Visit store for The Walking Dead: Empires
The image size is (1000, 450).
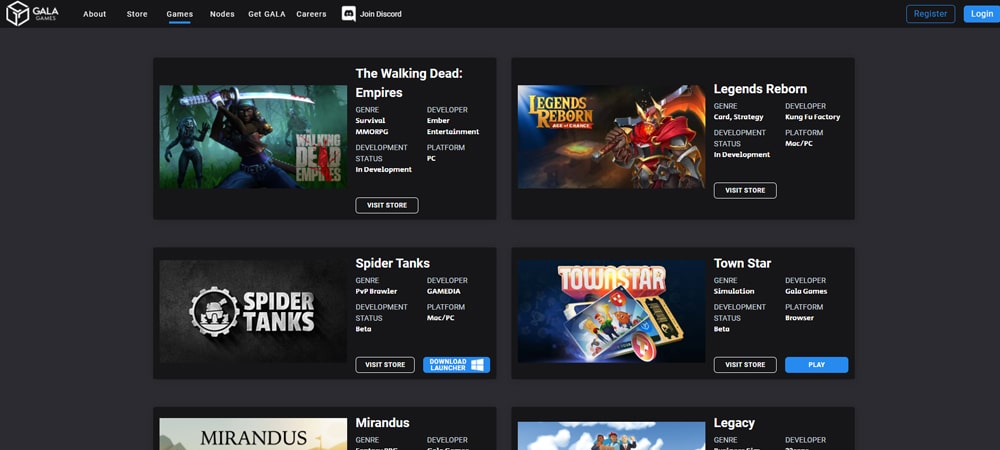387,205
